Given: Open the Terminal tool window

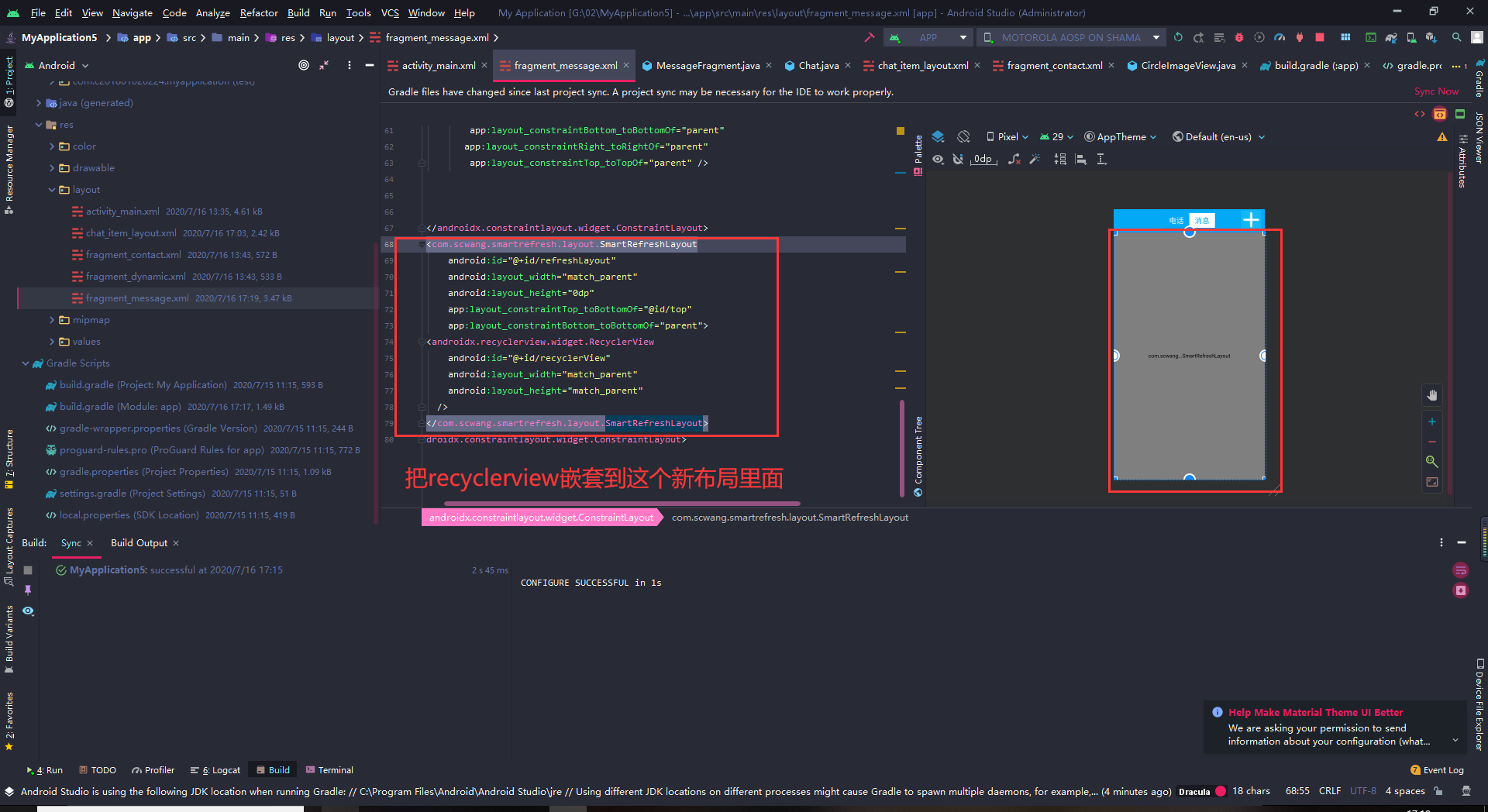Looking at the screenshot, I should pyautogui.click(x=329, y=770).
